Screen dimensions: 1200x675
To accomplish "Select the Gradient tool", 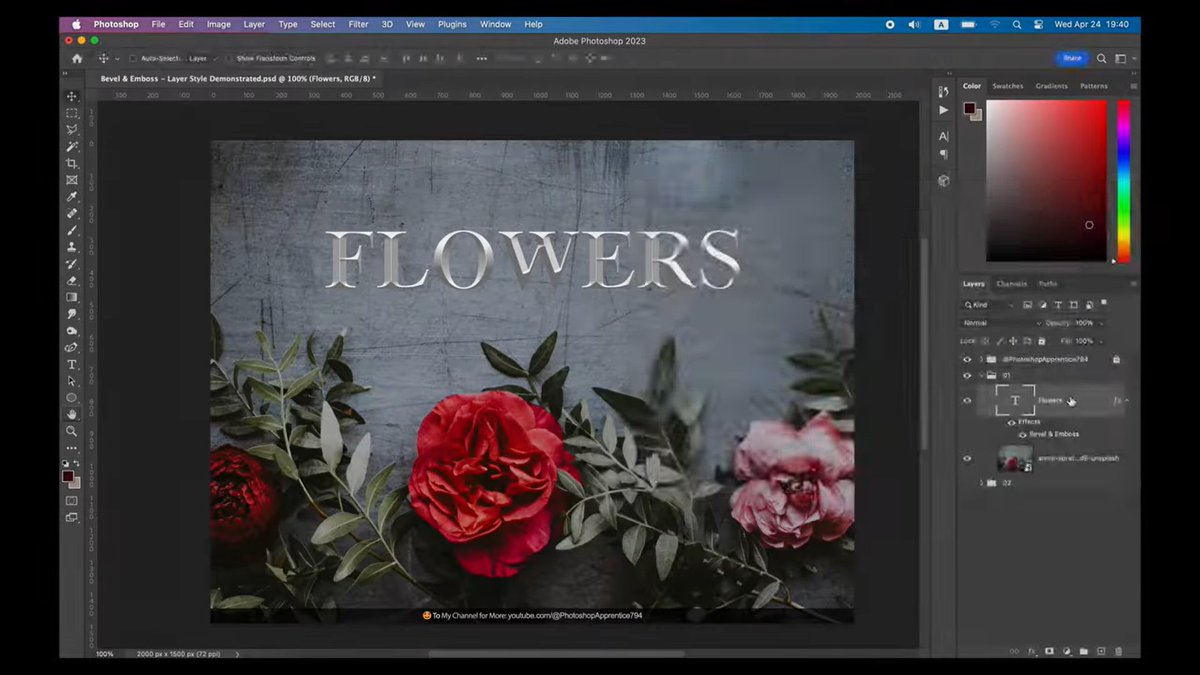I will (x=72, y=297).
